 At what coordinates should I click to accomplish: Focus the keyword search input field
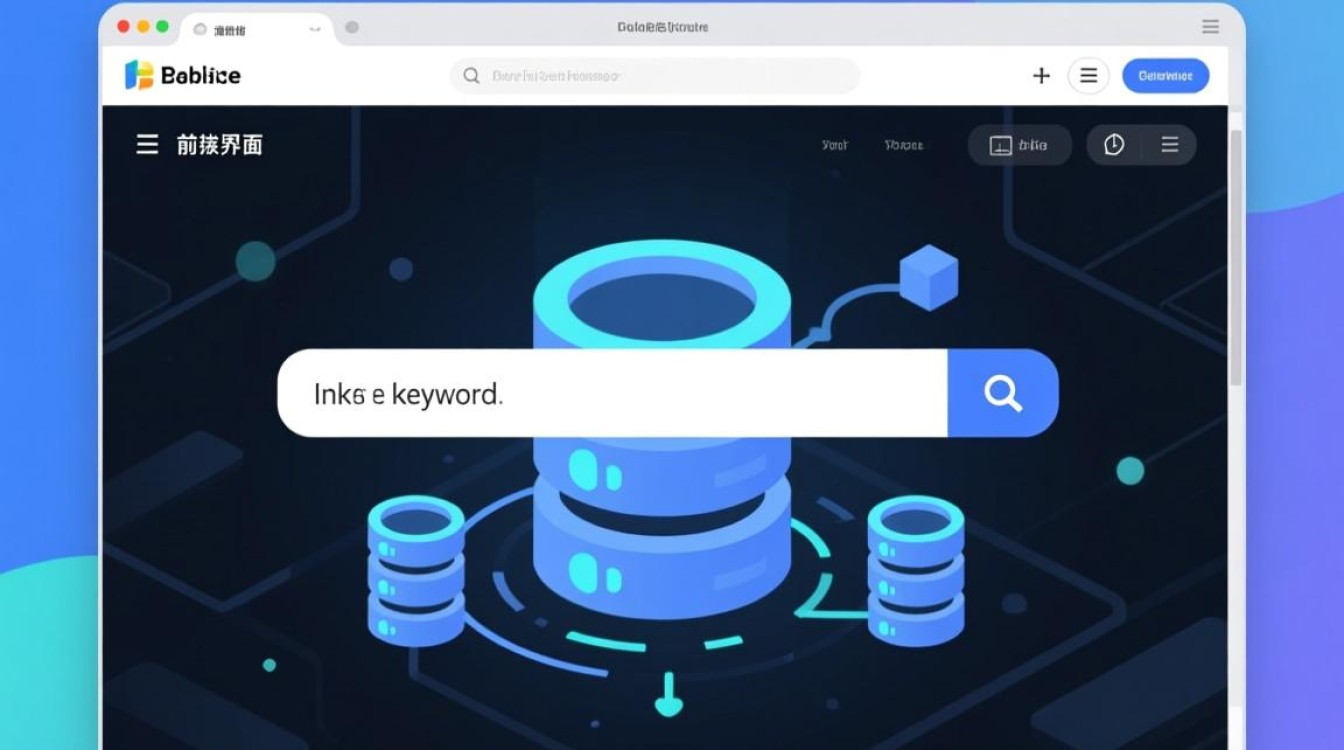612,393
